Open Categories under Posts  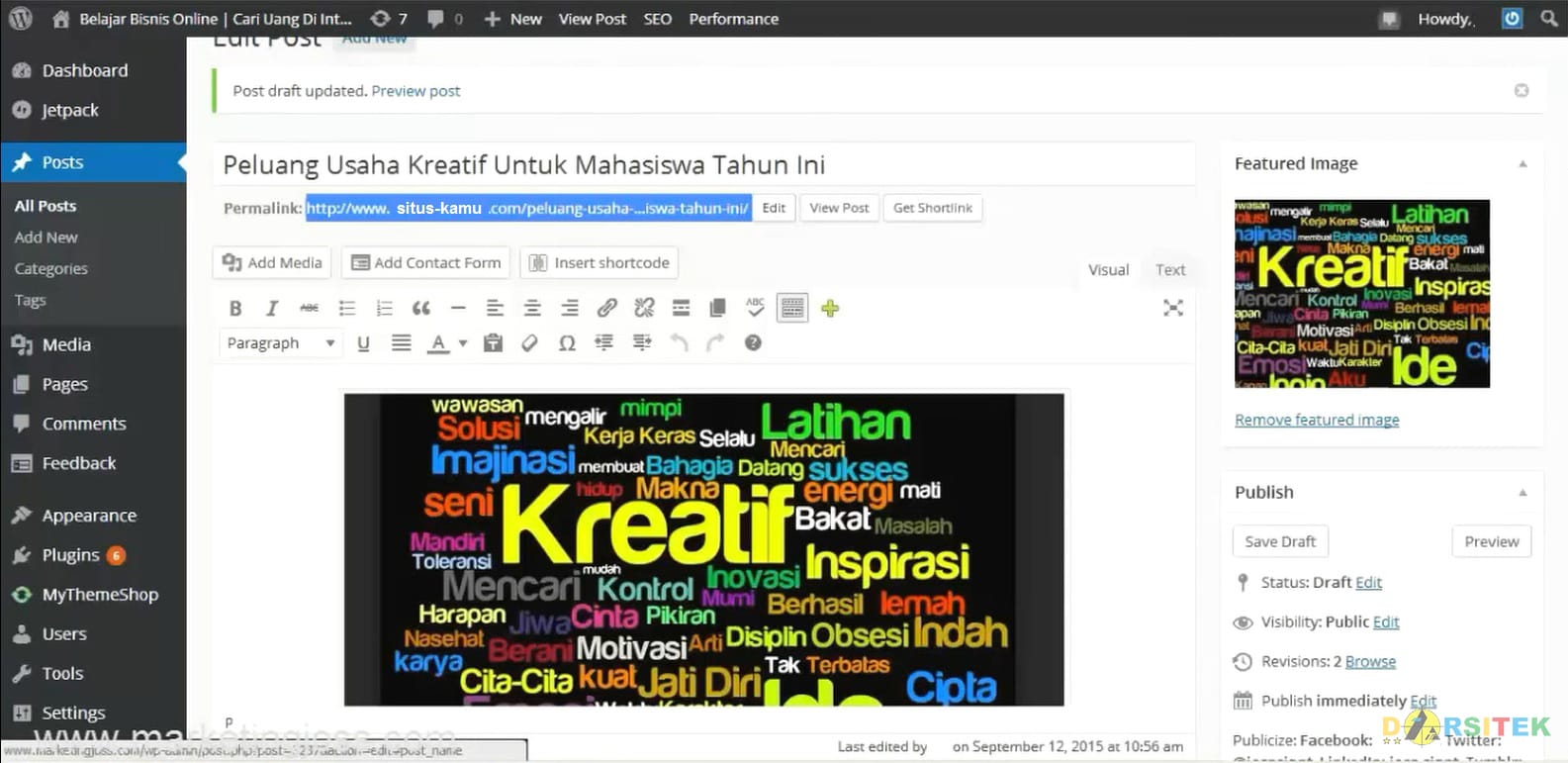point(50,268)
